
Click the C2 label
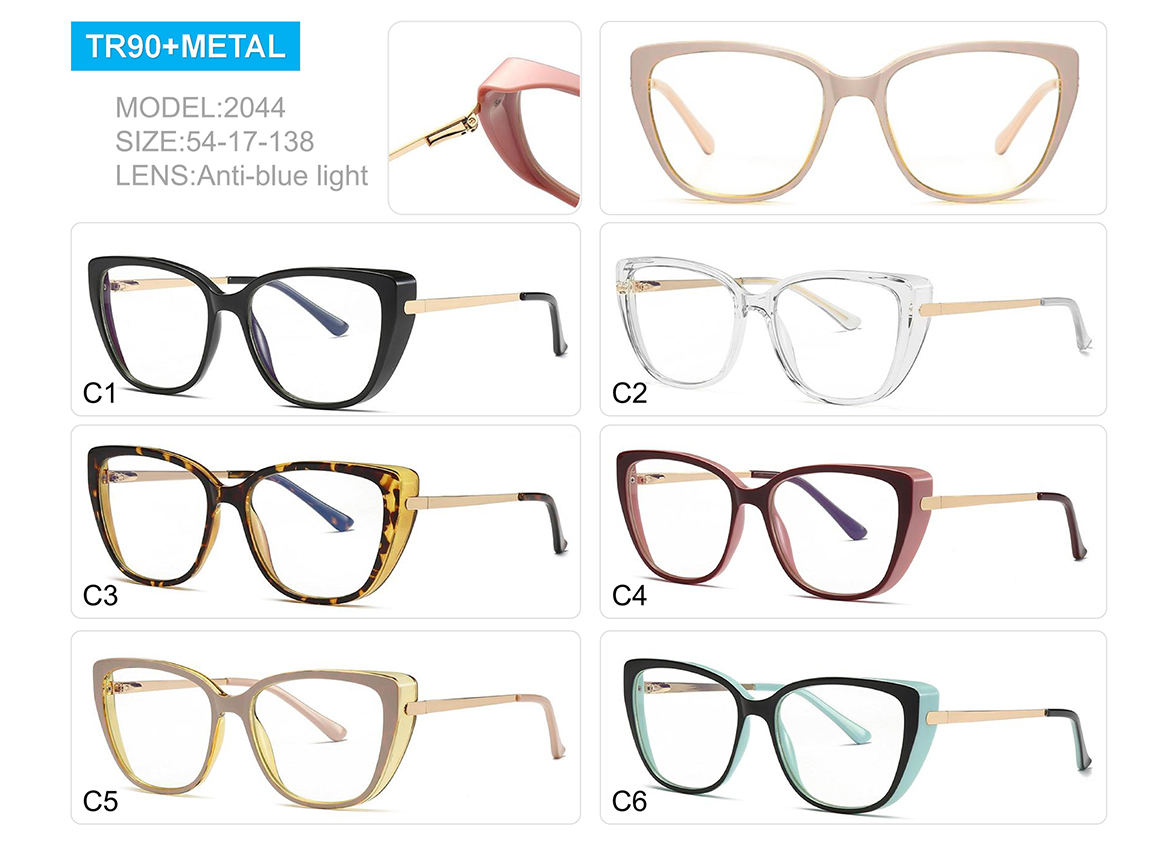pos(629,394)
